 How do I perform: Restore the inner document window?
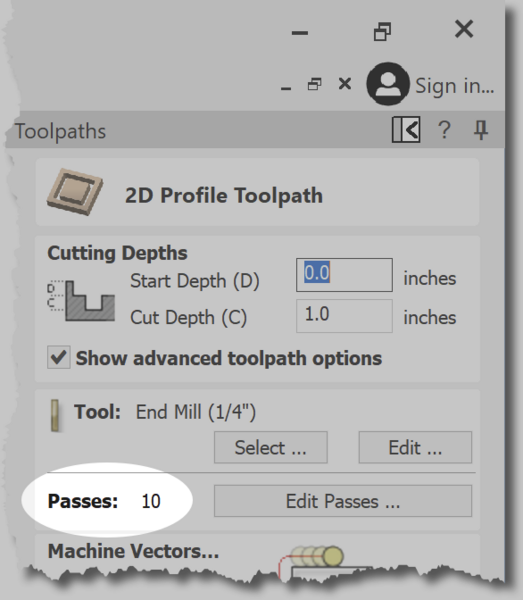click(x=314, y=84)
